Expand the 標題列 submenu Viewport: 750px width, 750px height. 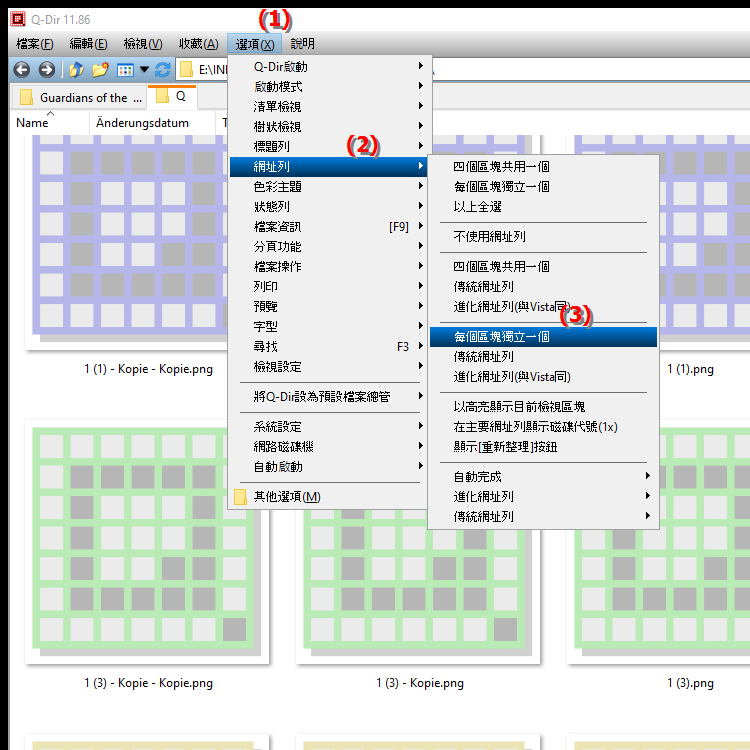pyautogui.click(x=329, y=146)
